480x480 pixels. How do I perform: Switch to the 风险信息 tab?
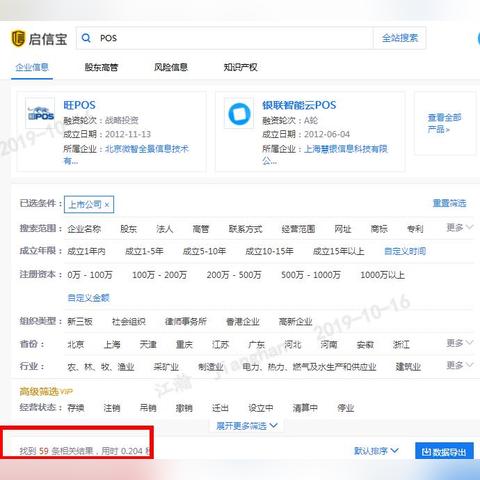click(171, 67)
